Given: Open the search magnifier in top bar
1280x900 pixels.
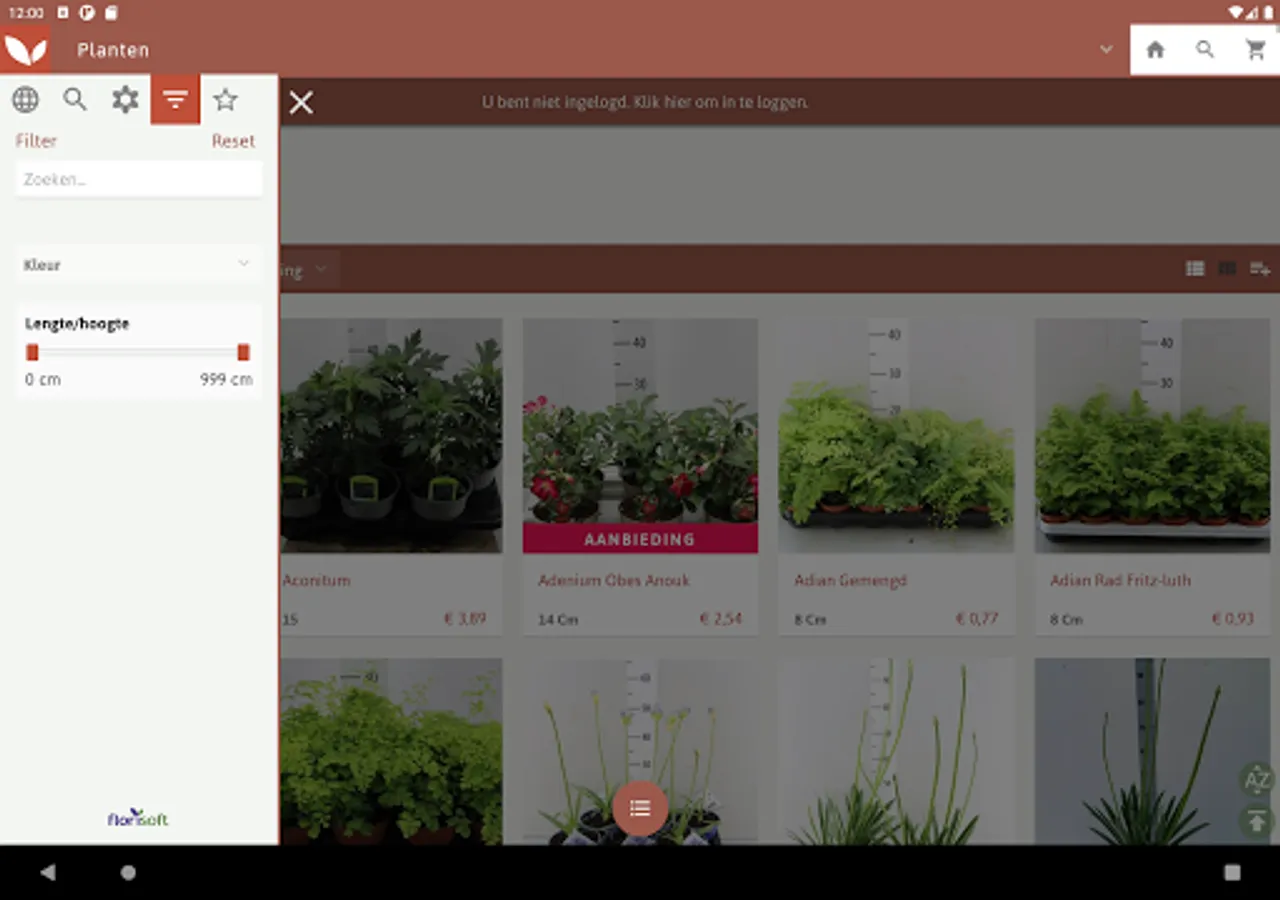Looking at the screenshot, I should 1205,50.
